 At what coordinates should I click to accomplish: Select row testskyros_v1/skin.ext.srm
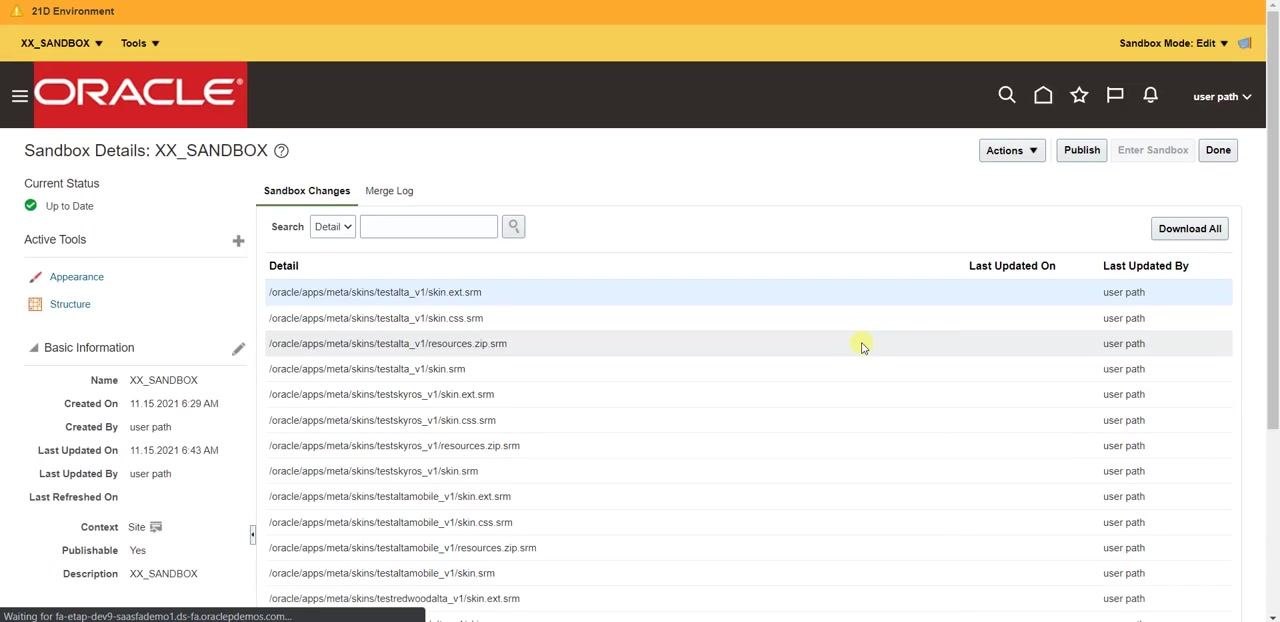click(x=749, y=394)
